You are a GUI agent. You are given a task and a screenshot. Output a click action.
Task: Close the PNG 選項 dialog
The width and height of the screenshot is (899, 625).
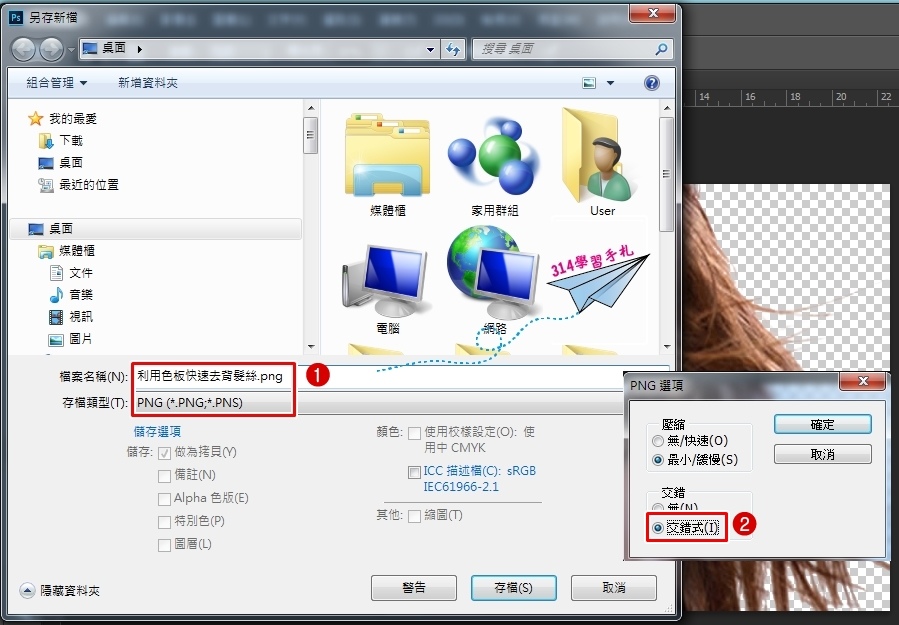[863, 381]
